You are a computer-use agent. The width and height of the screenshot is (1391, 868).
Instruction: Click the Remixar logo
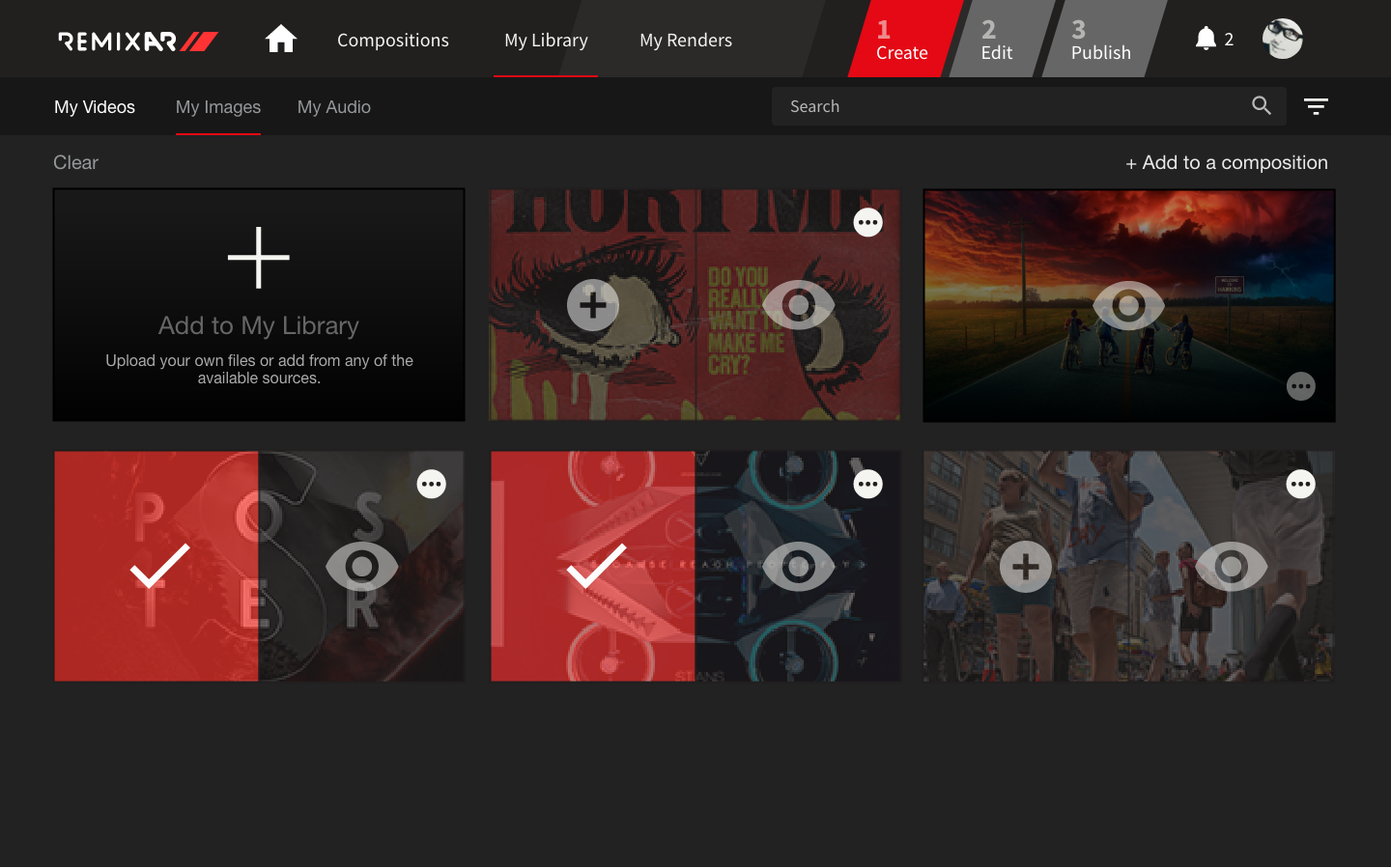(x=138, y=42)
